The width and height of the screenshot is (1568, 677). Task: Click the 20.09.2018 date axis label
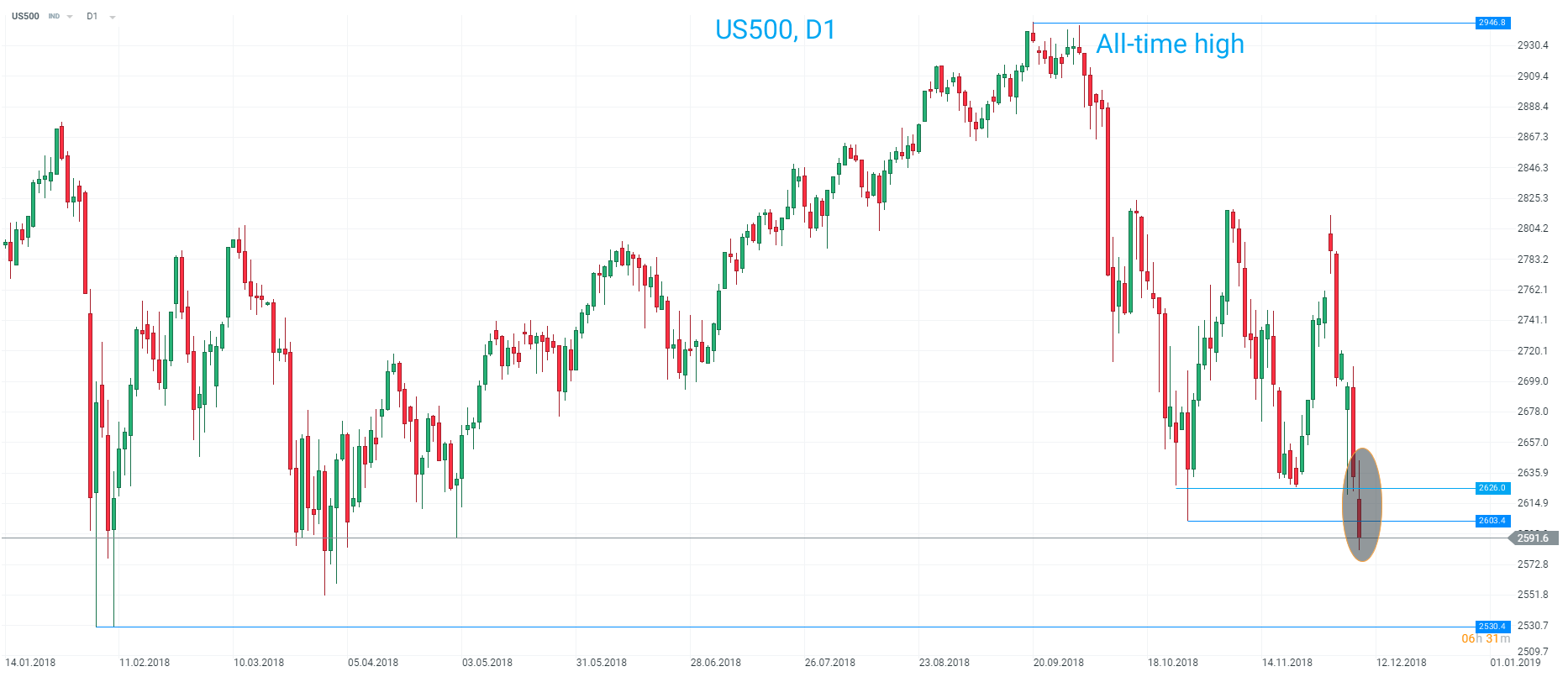pyautogui.click(x=1058, y=663)
